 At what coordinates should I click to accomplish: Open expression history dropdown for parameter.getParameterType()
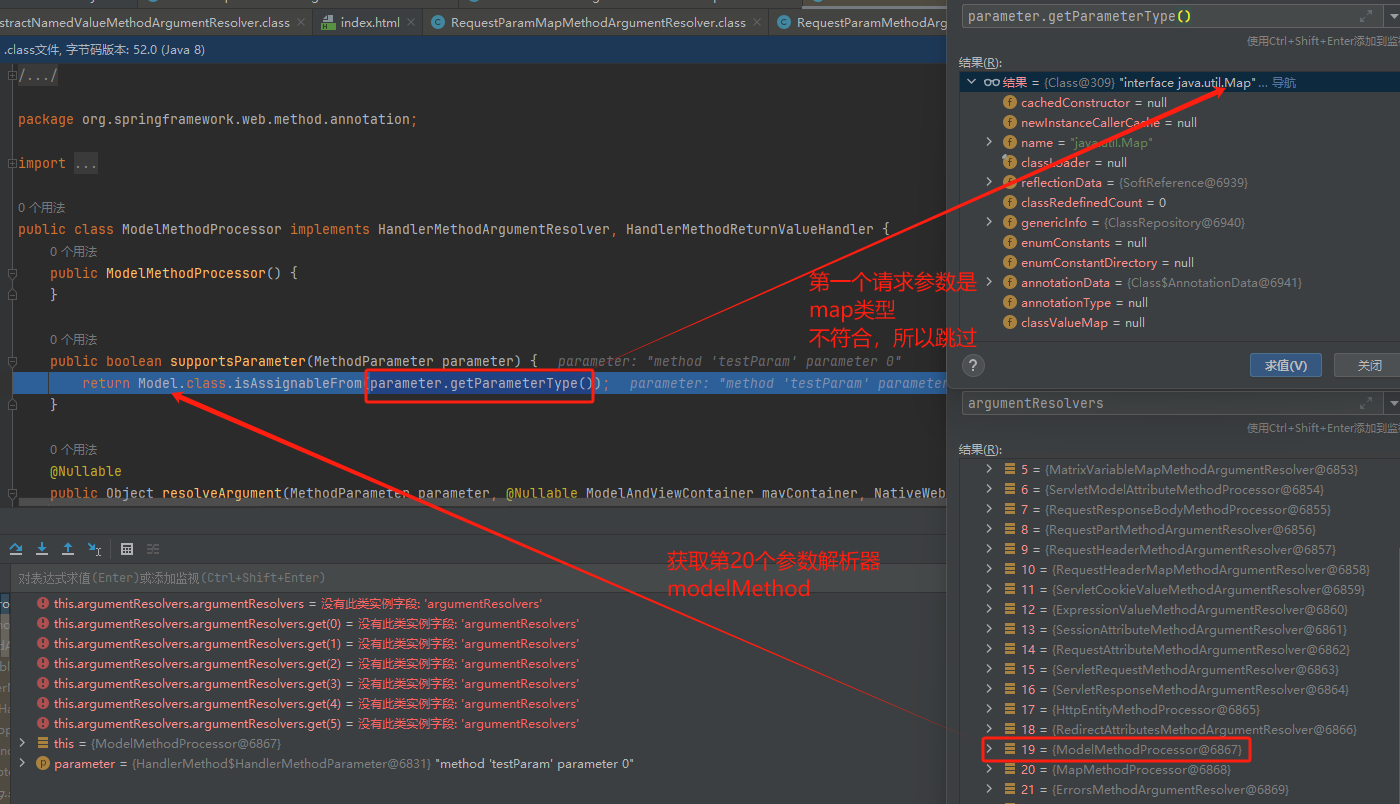click(x=1392, y=17)
